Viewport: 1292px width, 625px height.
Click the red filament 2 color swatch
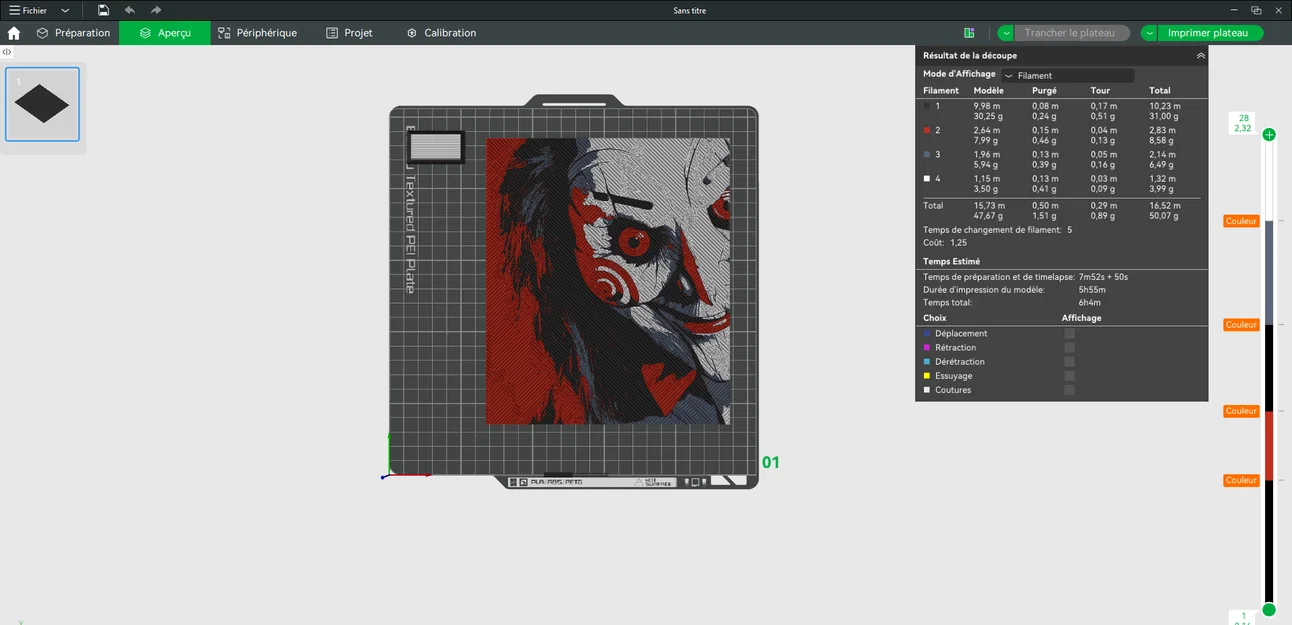tap(927, 130)
